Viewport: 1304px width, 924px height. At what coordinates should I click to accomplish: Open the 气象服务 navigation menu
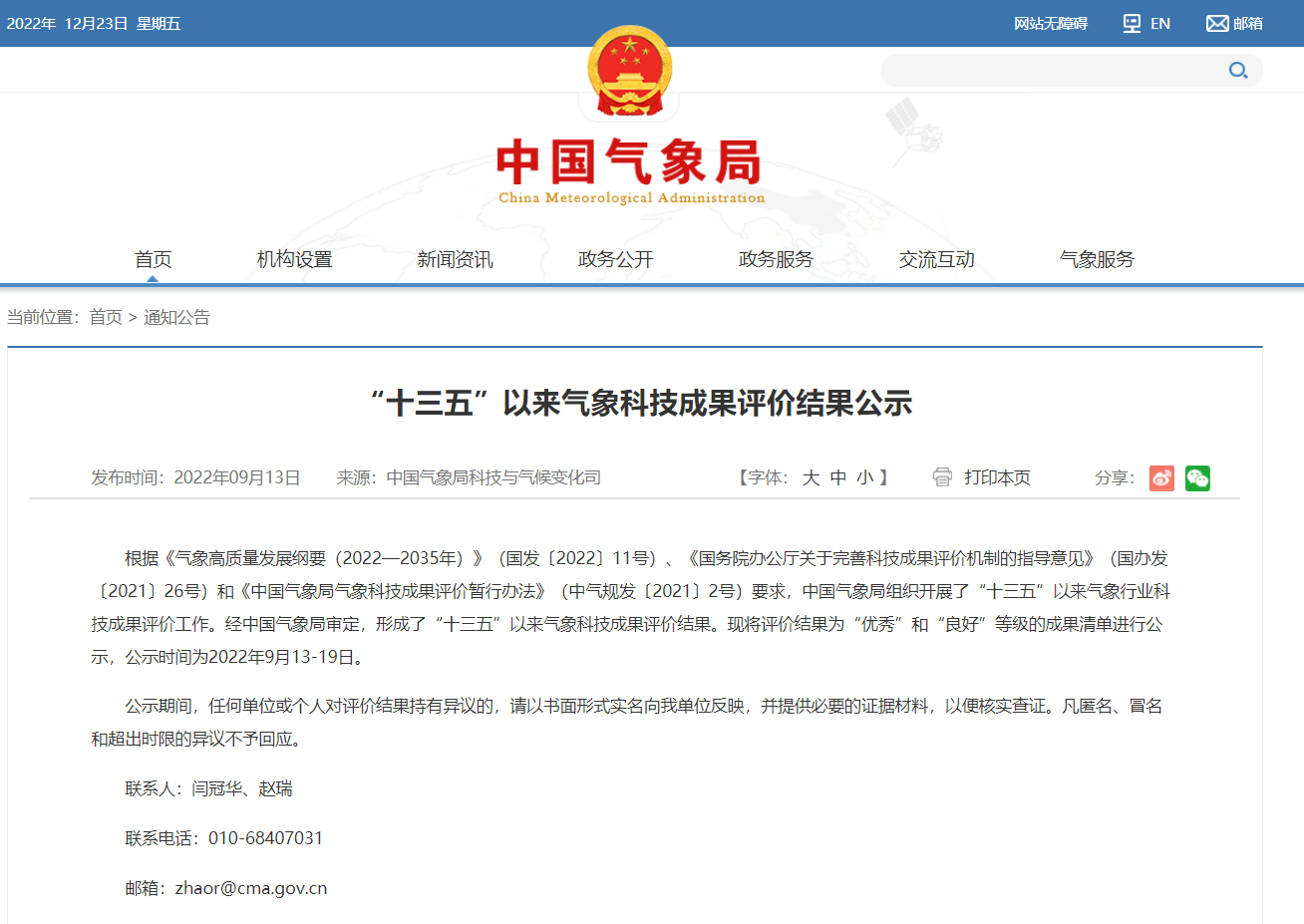point(1097,260)
